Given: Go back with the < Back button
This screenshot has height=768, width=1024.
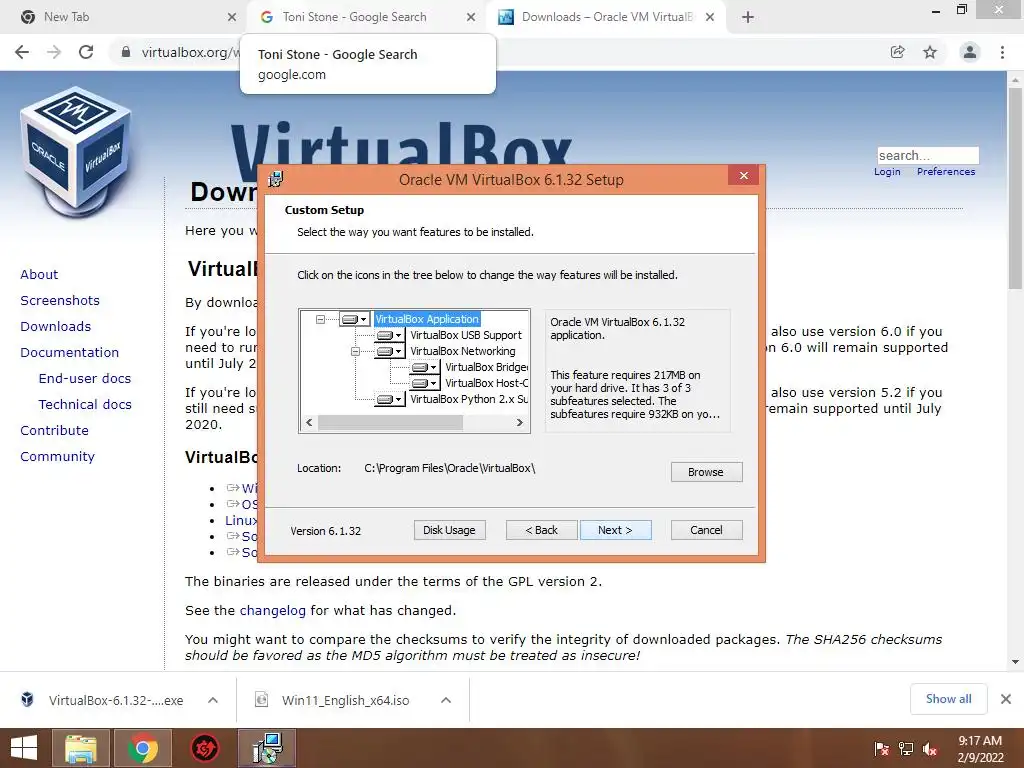Looking at the screenshot, I should coord(541,530).
